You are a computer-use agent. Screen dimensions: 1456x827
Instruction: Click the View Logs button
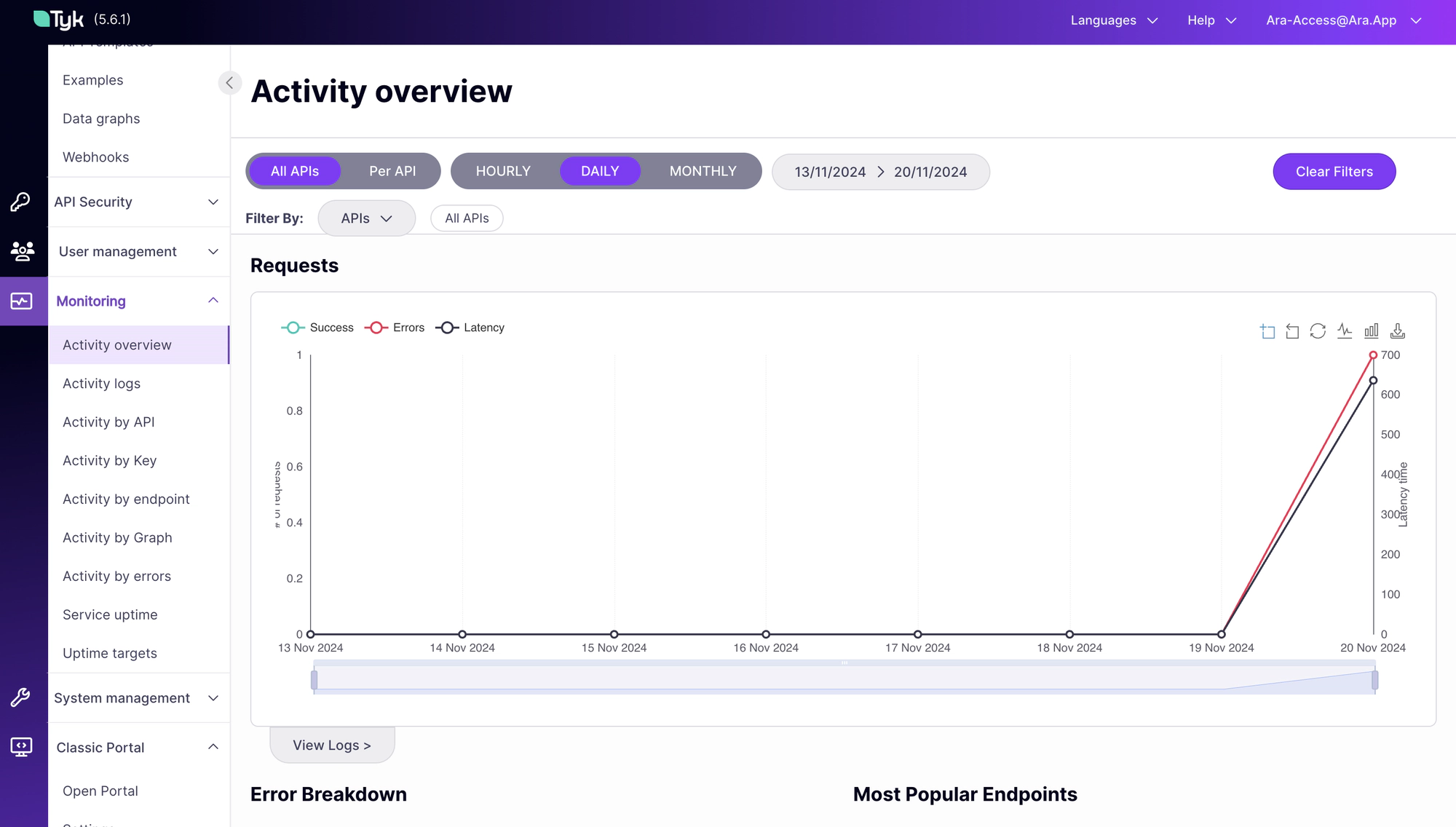click(x=333, y=745)
